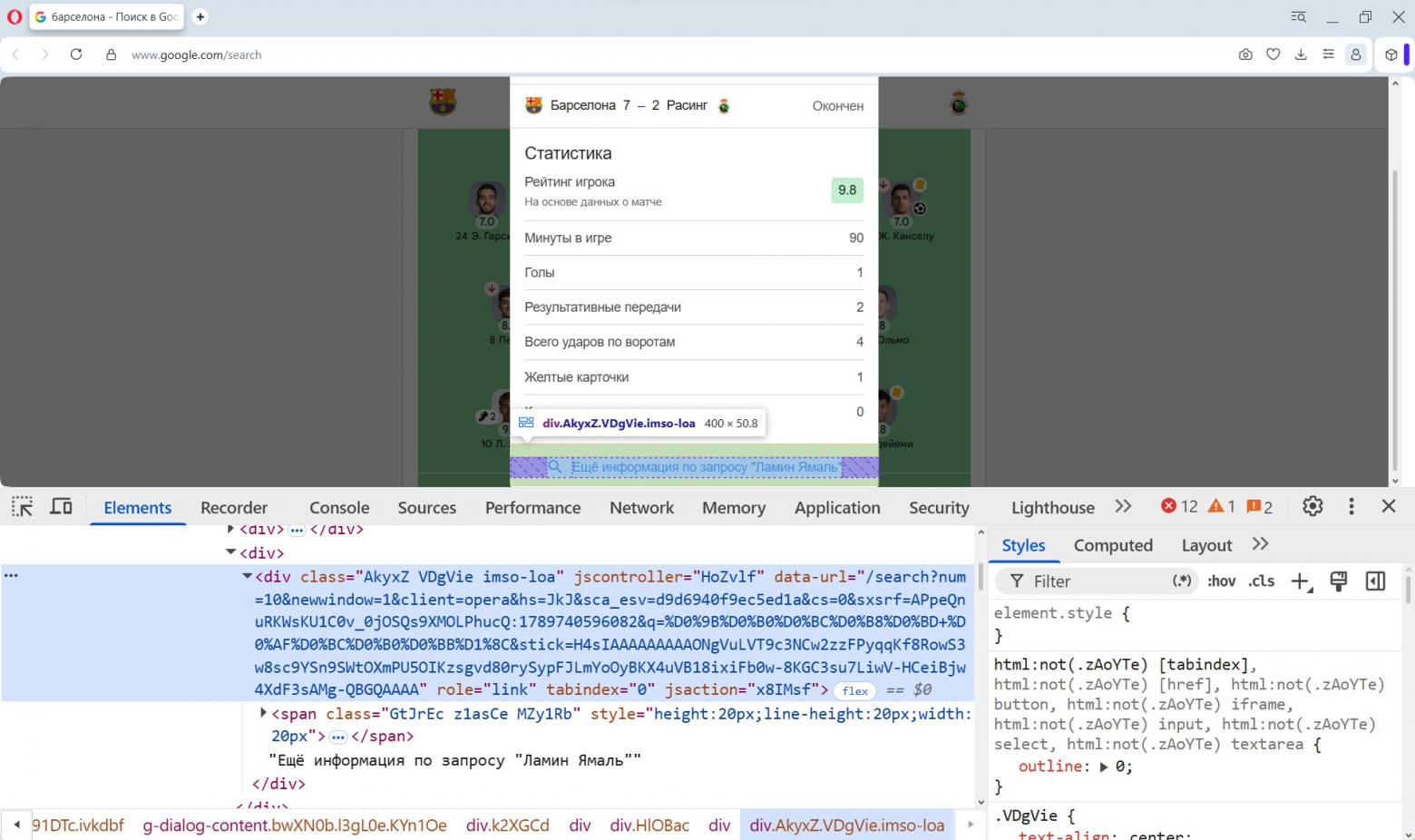Close the DevTools panel

point(1389,506)
